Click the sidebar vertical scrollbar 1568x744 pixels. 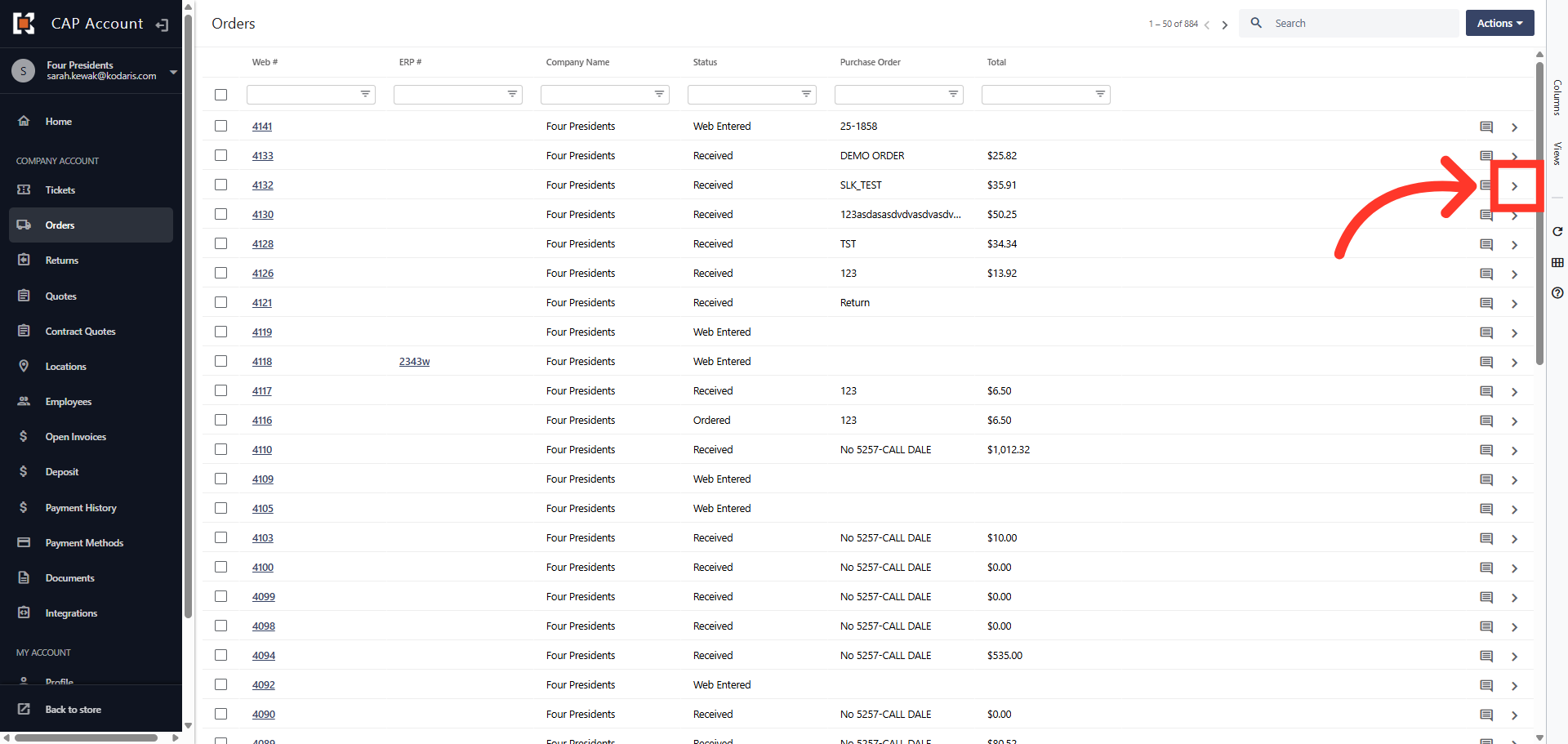click(188, 316)
